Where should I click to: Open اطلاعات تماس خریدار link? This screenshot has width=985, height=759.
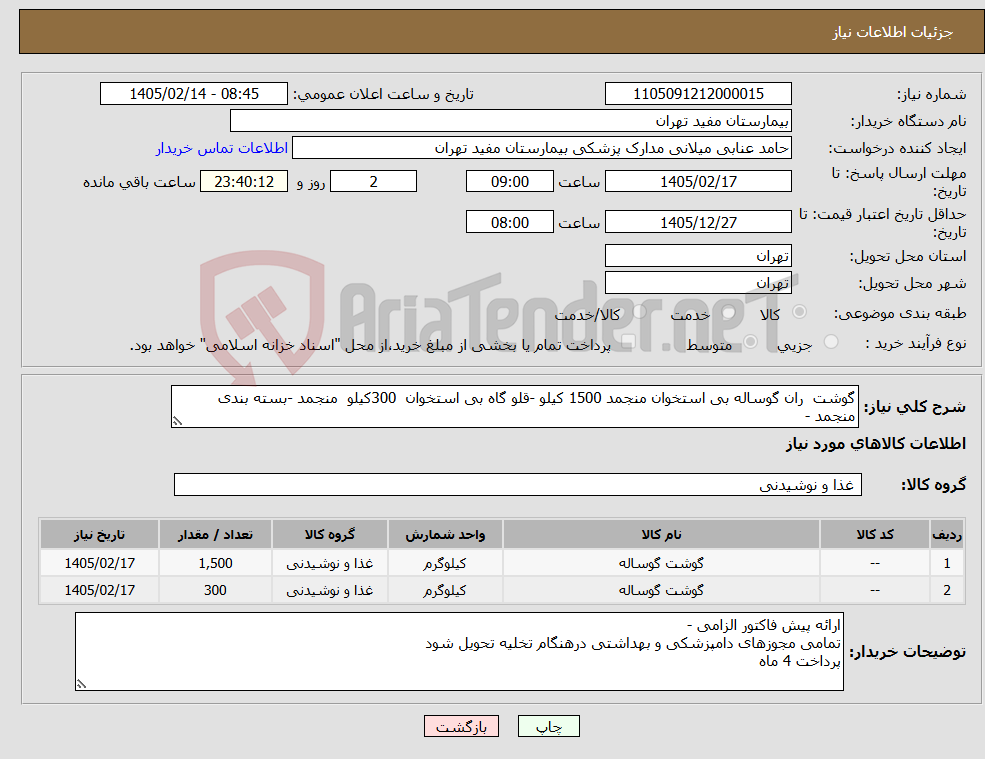(x=222, y=148)
